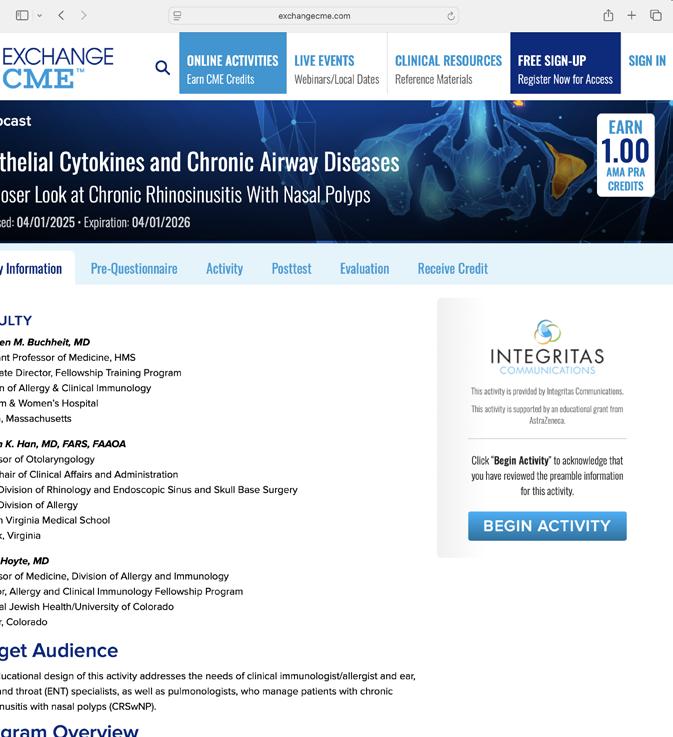673x737 pixels.
Task: Click the line 'Women's Hospital'
Action: (49, 403)
